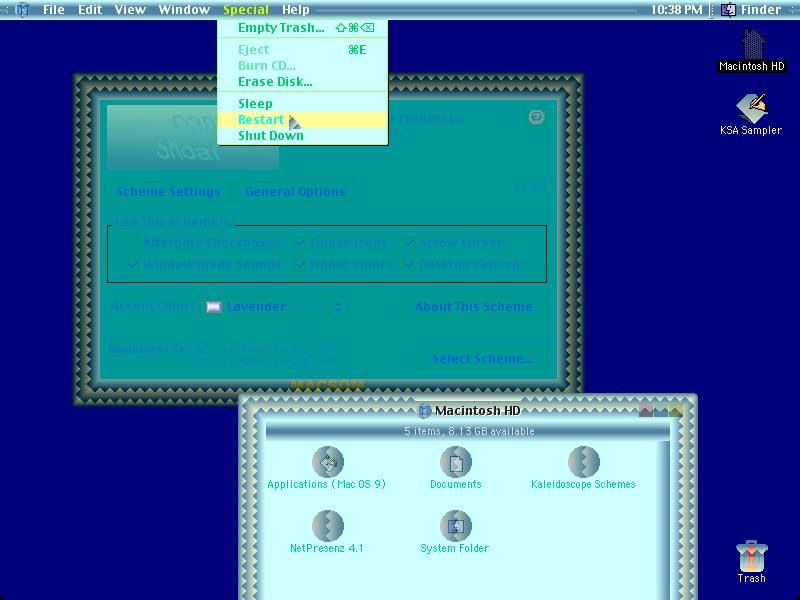Choose Empty Trash from Special menu
This screenshot has width=800, height=600.
point(303,28)
